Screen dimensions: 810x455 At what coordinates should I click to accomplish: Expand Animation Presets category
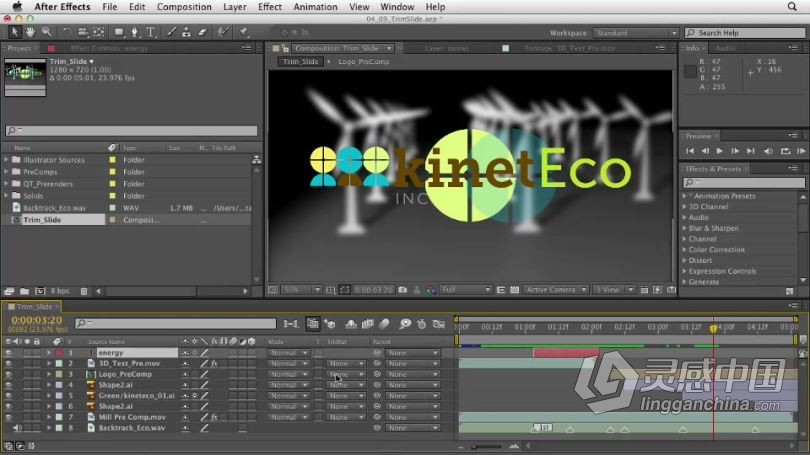click(x=684, y=196)
